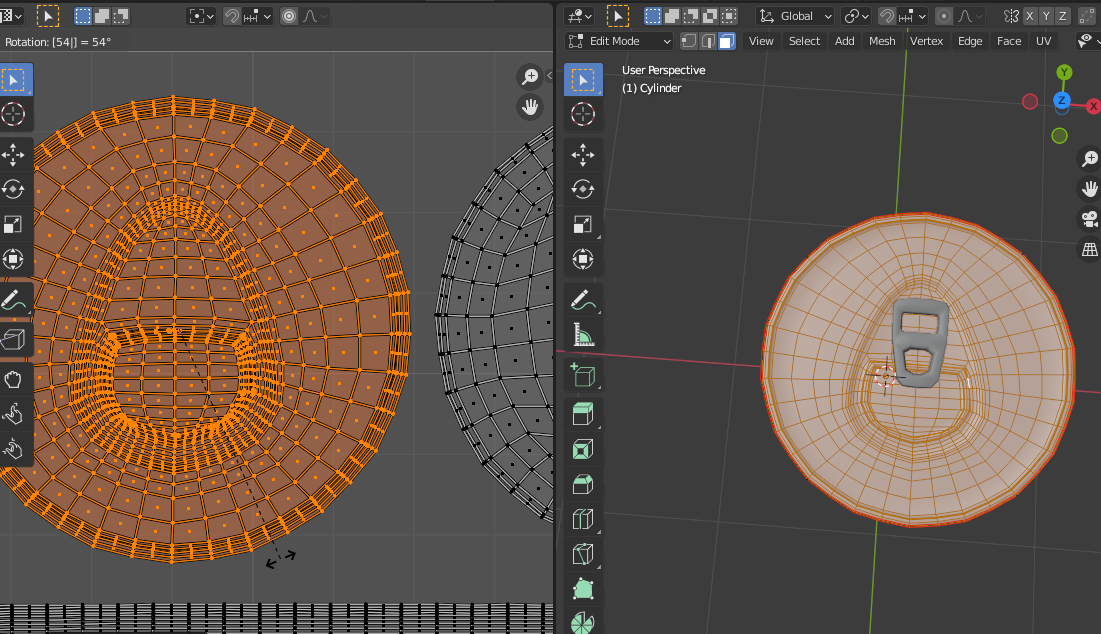
Task: Open the UV menu in 3D viewport
Action: tap(1043, 41)
